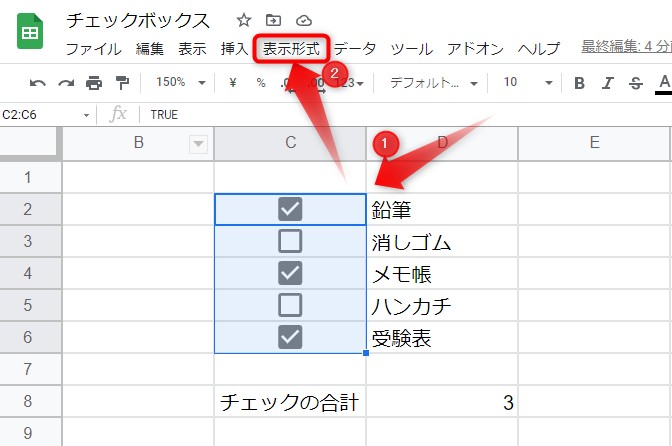672x446 pixels.
Task: Open the font size 10 dropdown
Action: click(x=528, y=82)
